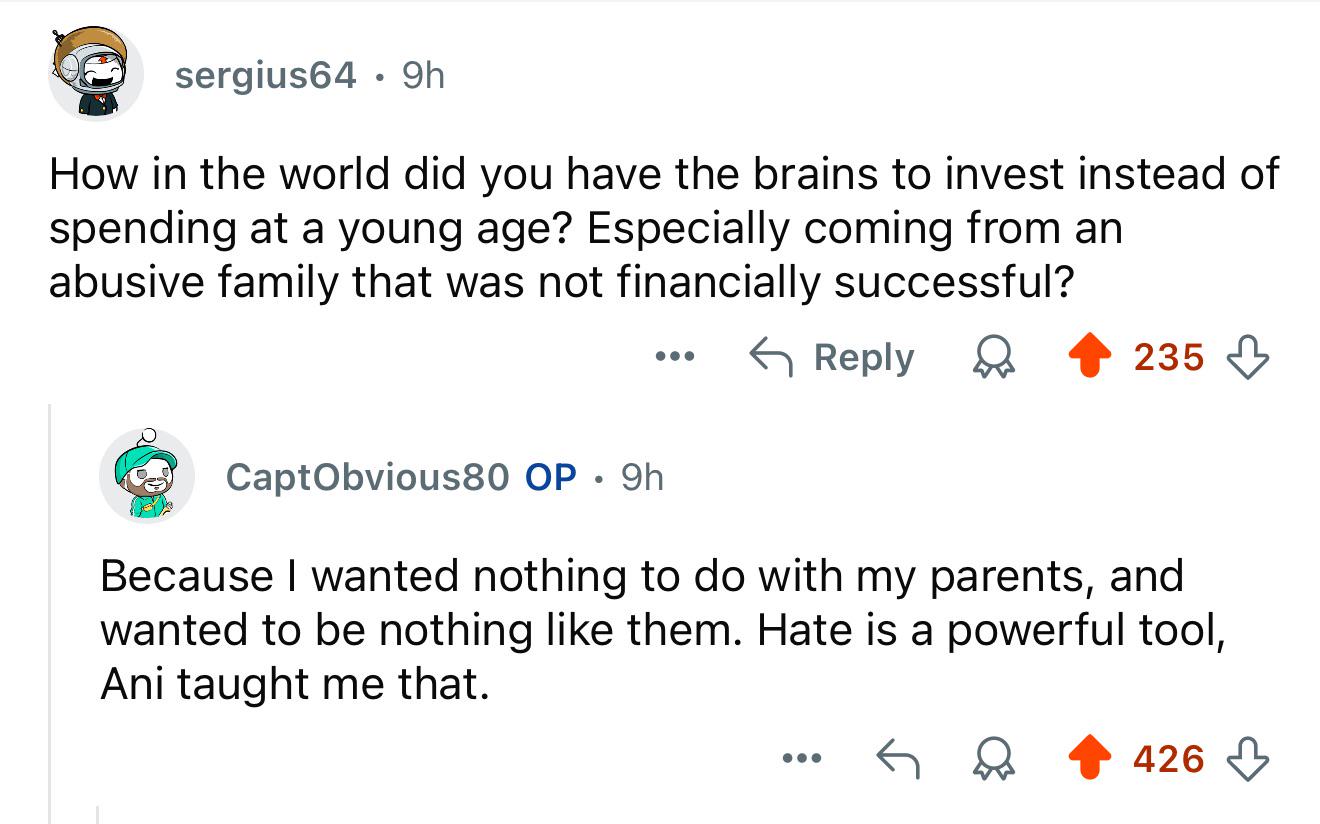This screenshot has height=824, width=1320.
Task: Click the 235 vote score
Action: tap(1169, 357)
